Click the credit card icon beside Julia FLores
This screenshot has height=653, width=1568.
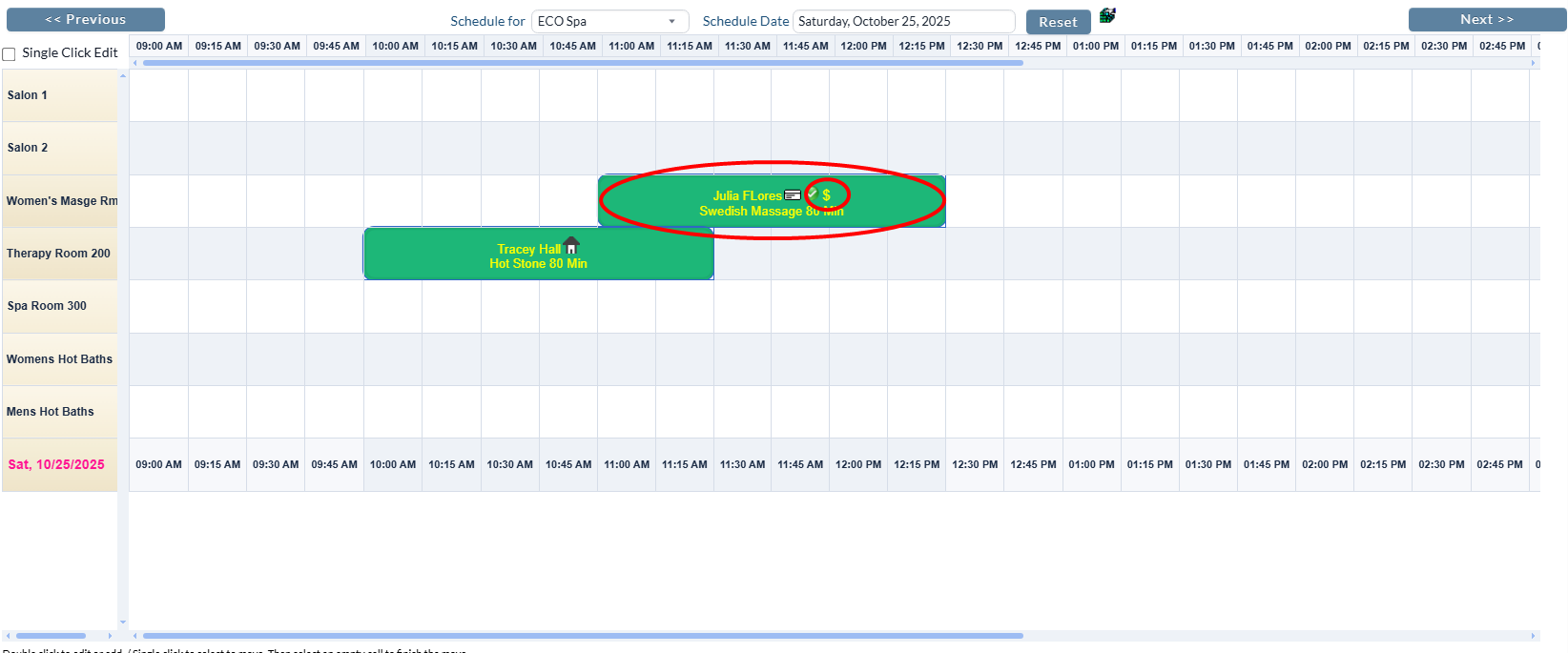[x=793, y=195]
